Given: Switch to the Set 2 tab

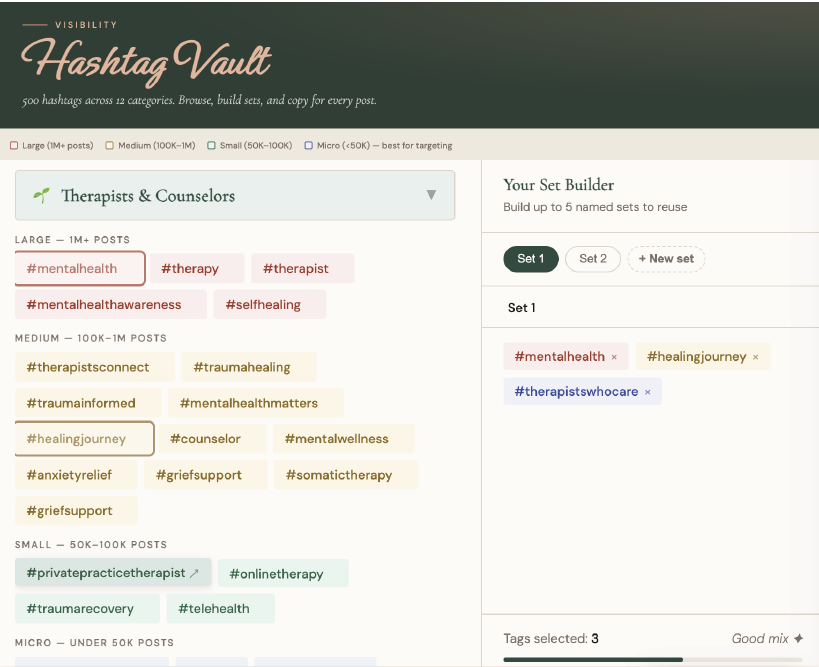Looking at the screenshot, I should [x=592, y=258].
